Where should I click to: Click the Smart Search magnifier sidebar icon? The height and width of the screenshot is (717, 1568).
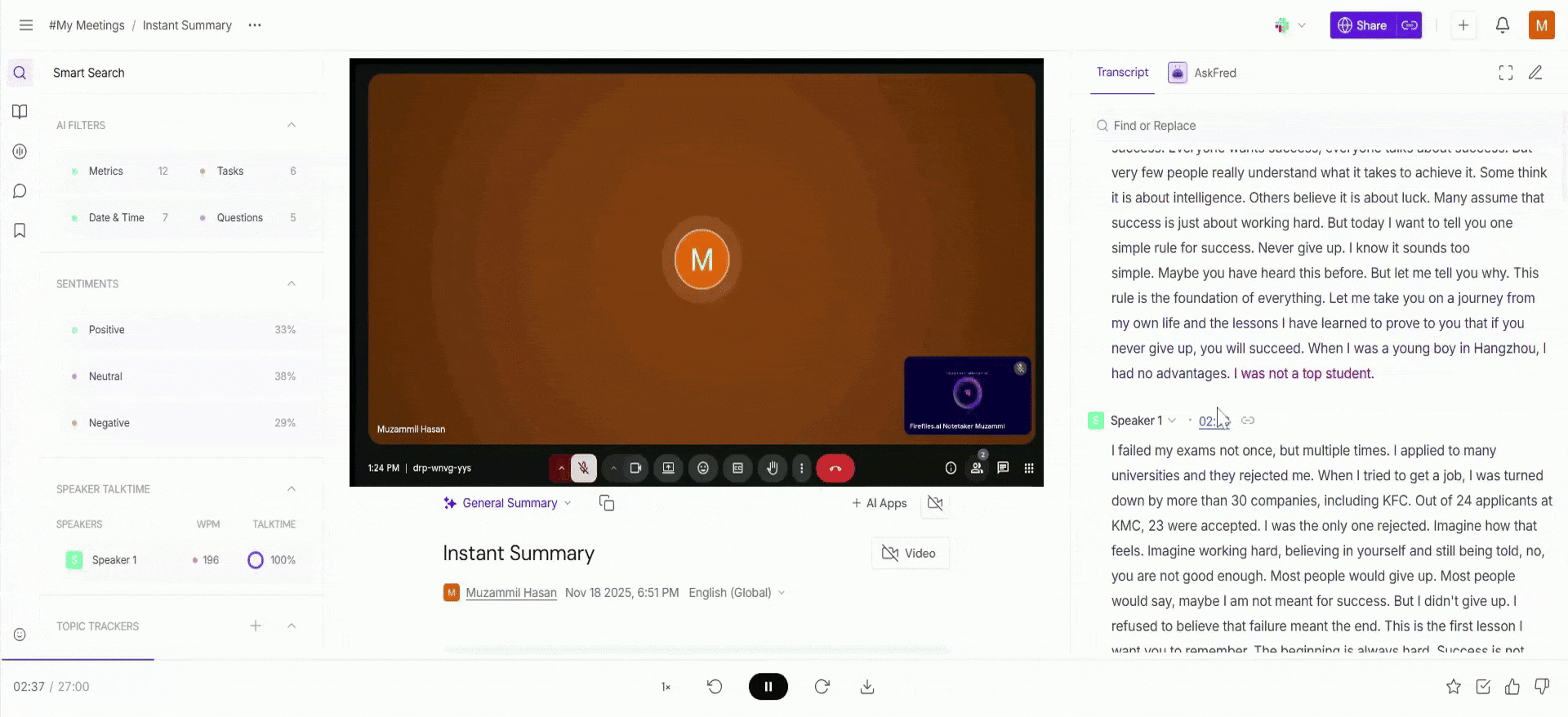coord(20,73)
